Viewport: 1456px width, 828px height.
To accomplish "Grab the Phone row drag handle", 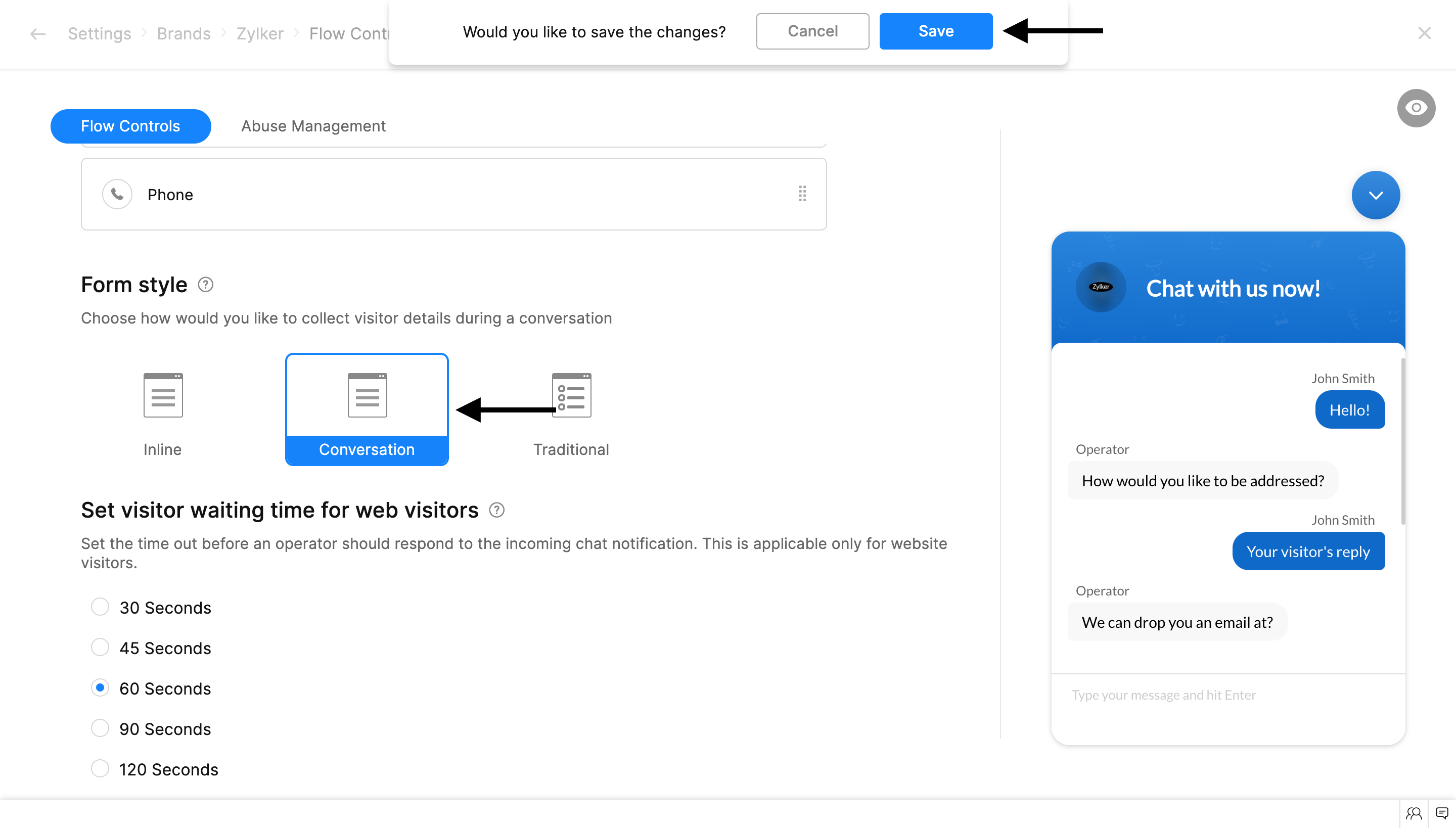I will pos(802,194).
